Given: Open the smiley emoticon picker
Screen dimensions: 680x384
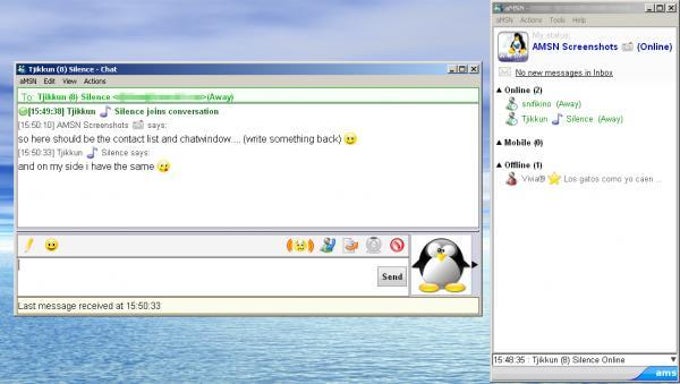Looking at the screenshot, I should 52,245.
